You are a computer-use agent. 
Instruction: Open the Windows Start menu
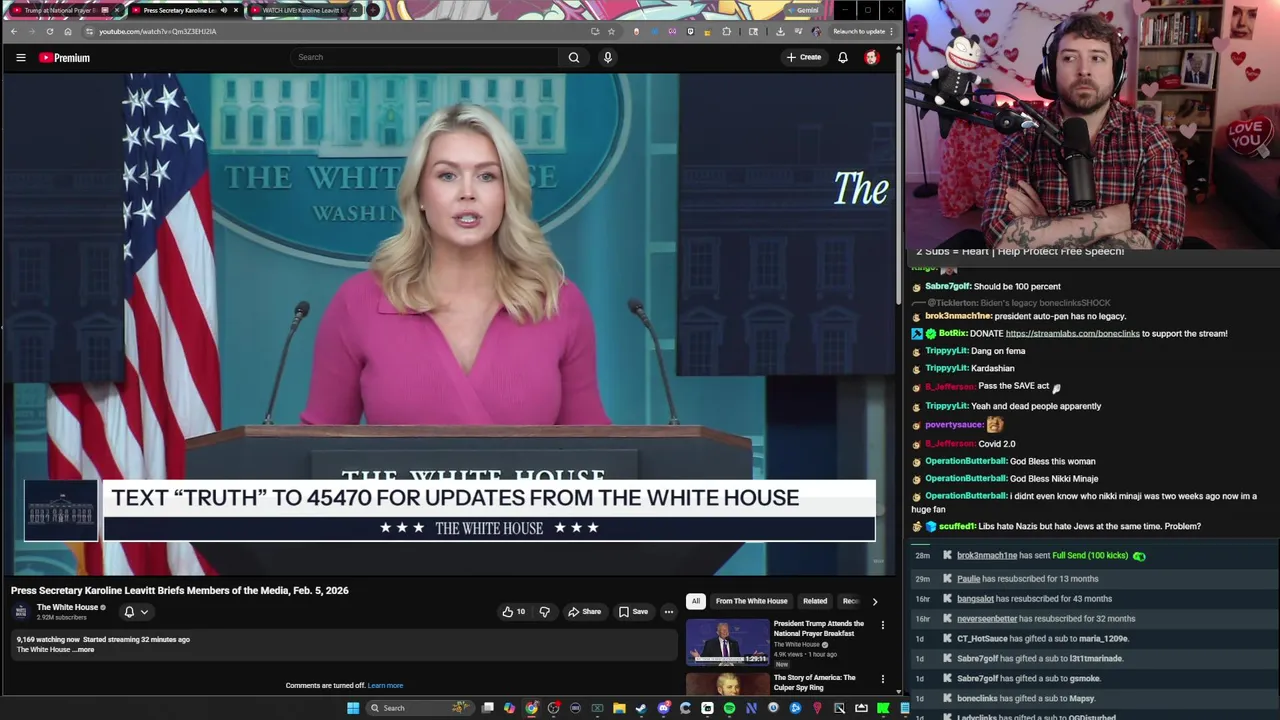click(352, 708)
